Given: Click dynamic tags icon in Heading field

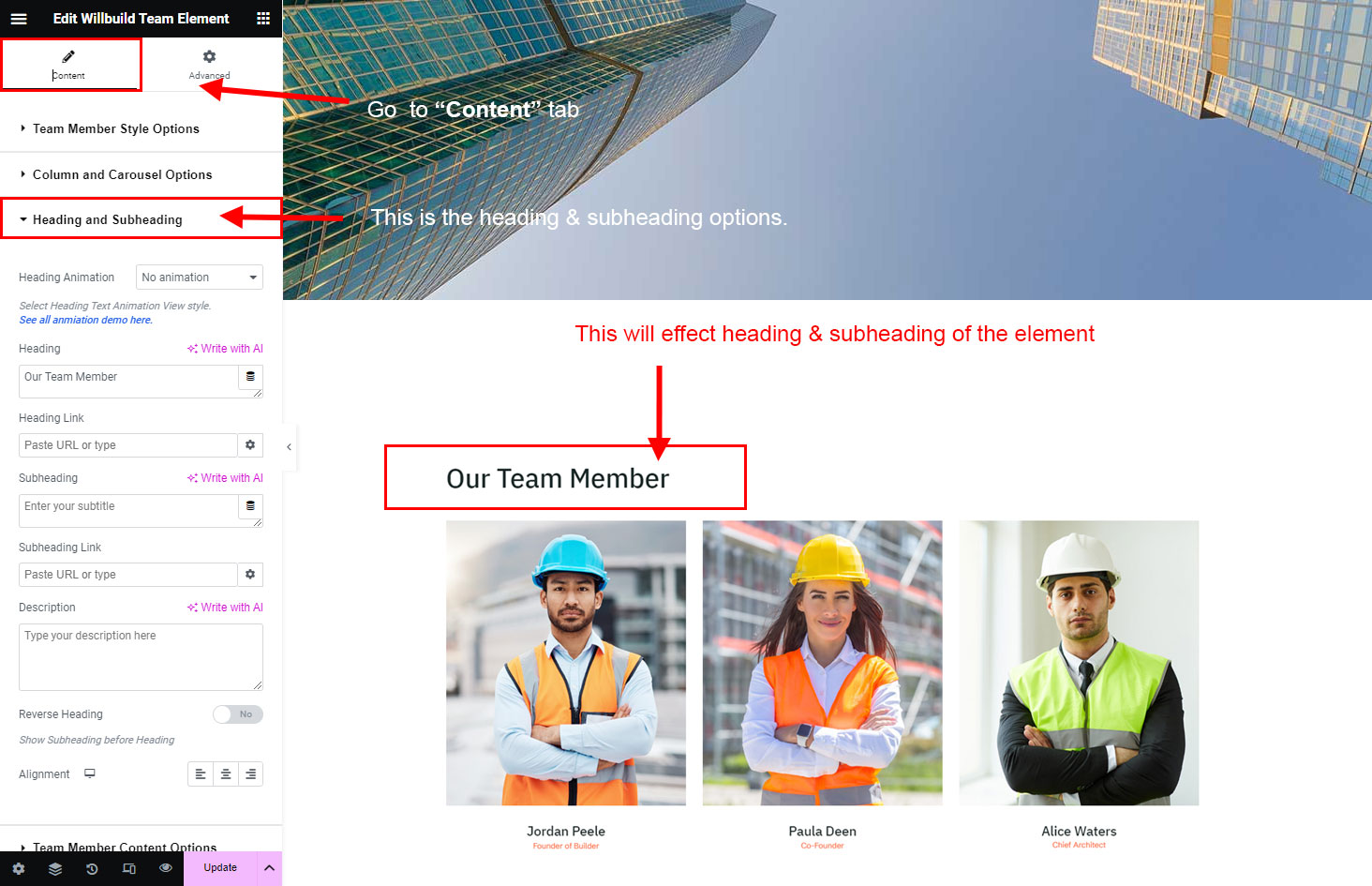Looking at the screenshot, I should (x=250, y=377).
